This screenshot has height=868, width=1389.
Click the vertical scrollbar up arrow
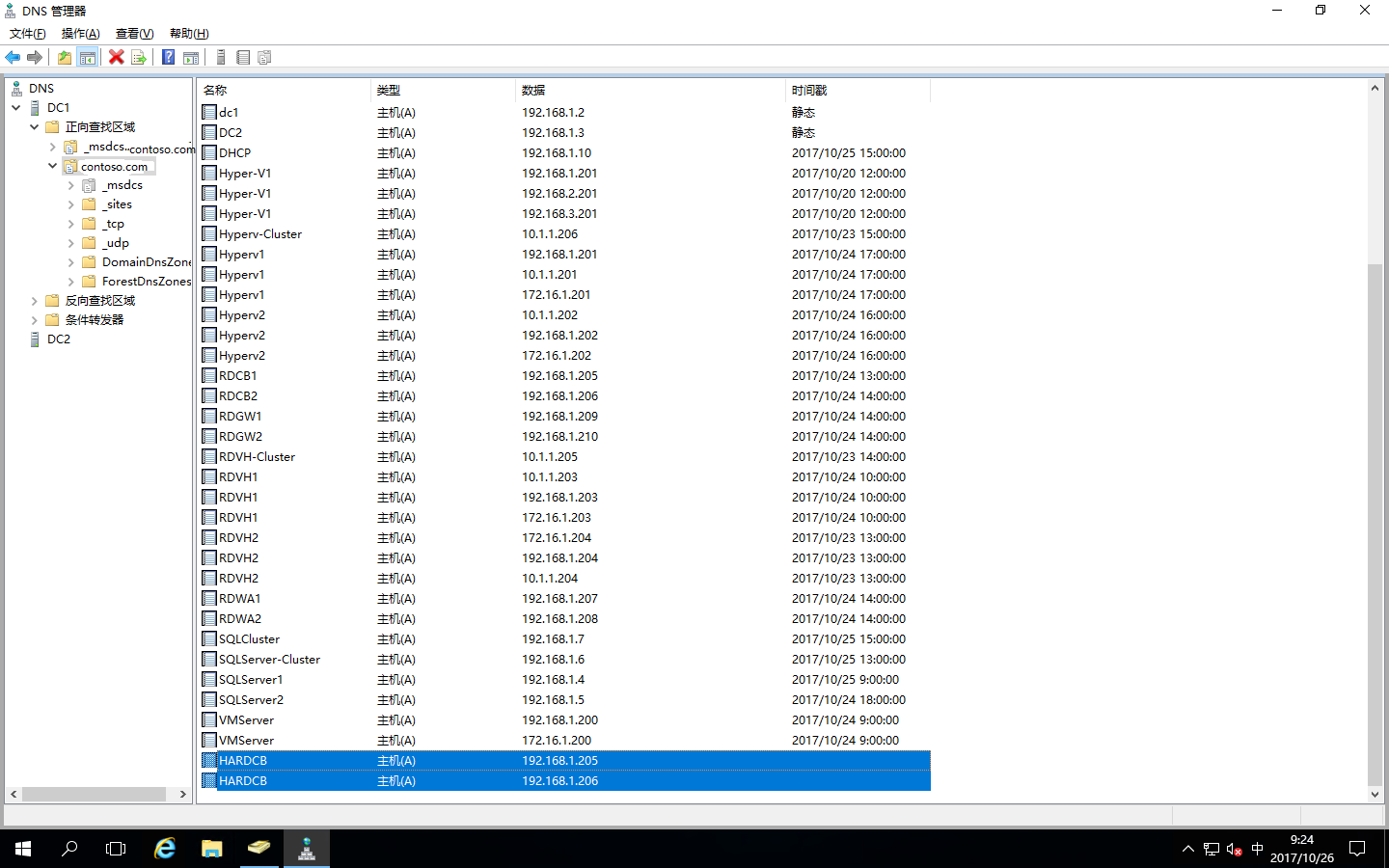[1375, 88]
